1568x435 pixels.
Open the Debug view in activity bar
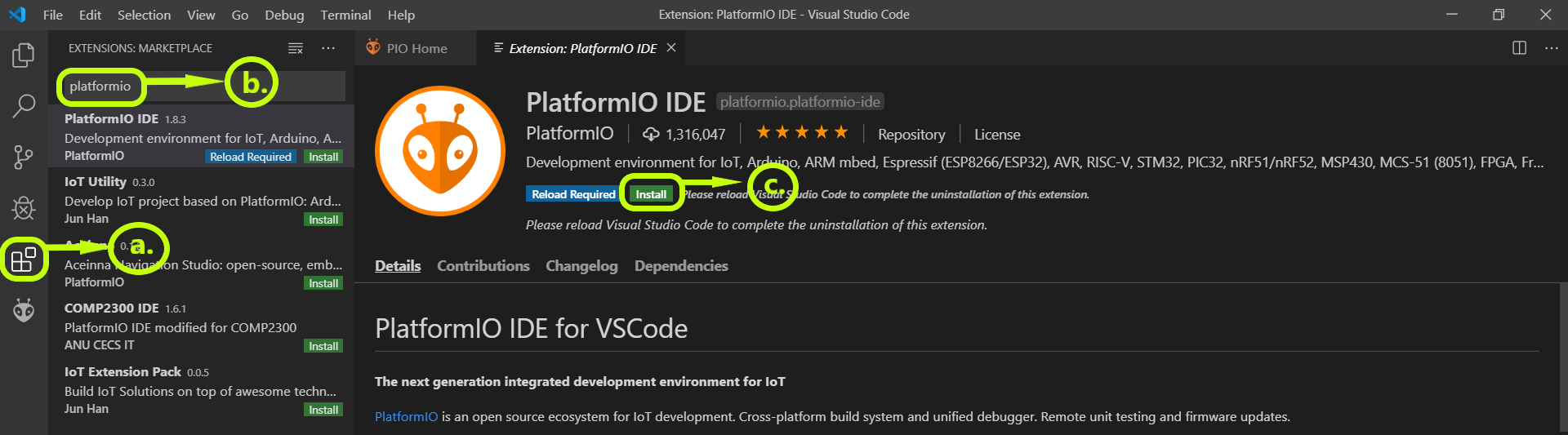coord(24,208)
